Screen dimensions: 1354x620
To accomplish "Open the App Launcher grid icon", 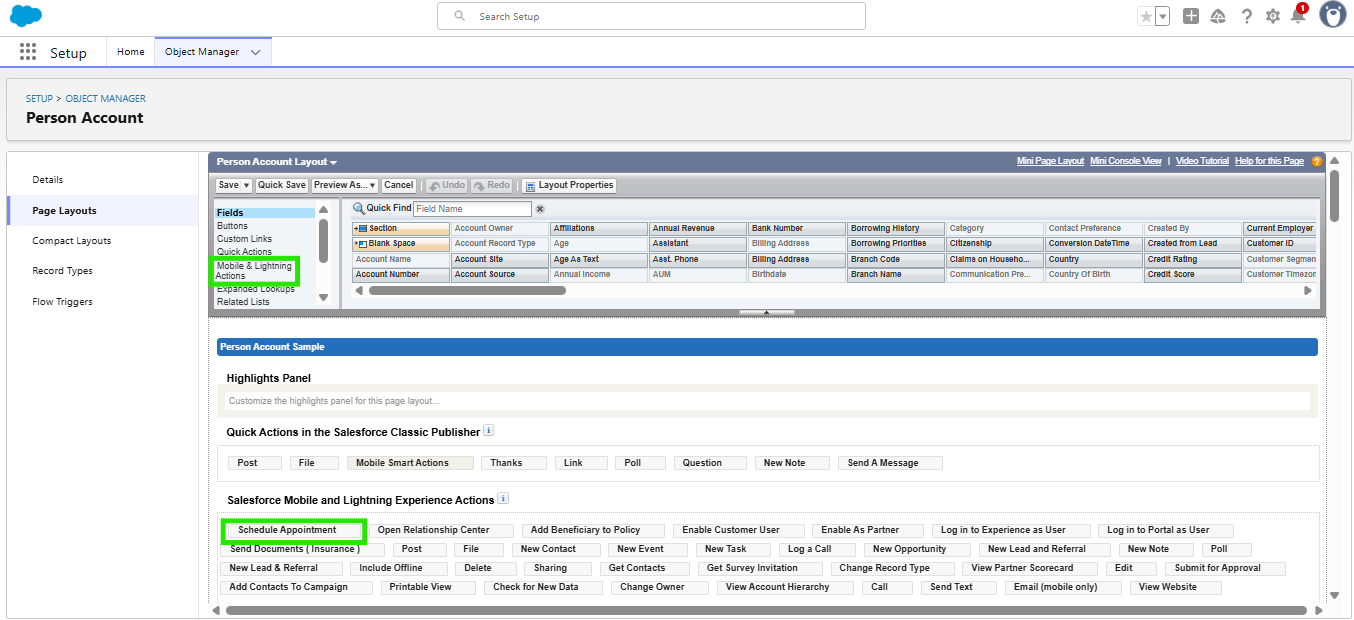I will [28, 52].
